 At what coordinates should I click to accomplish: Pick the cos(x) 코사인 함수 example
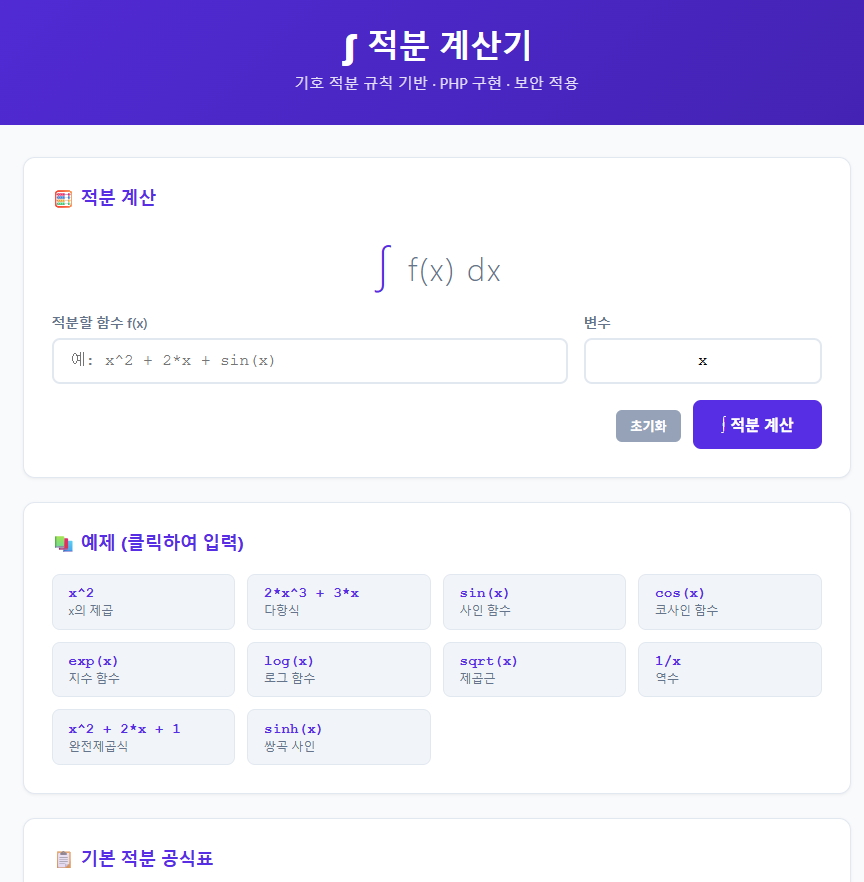coord(729,602)
